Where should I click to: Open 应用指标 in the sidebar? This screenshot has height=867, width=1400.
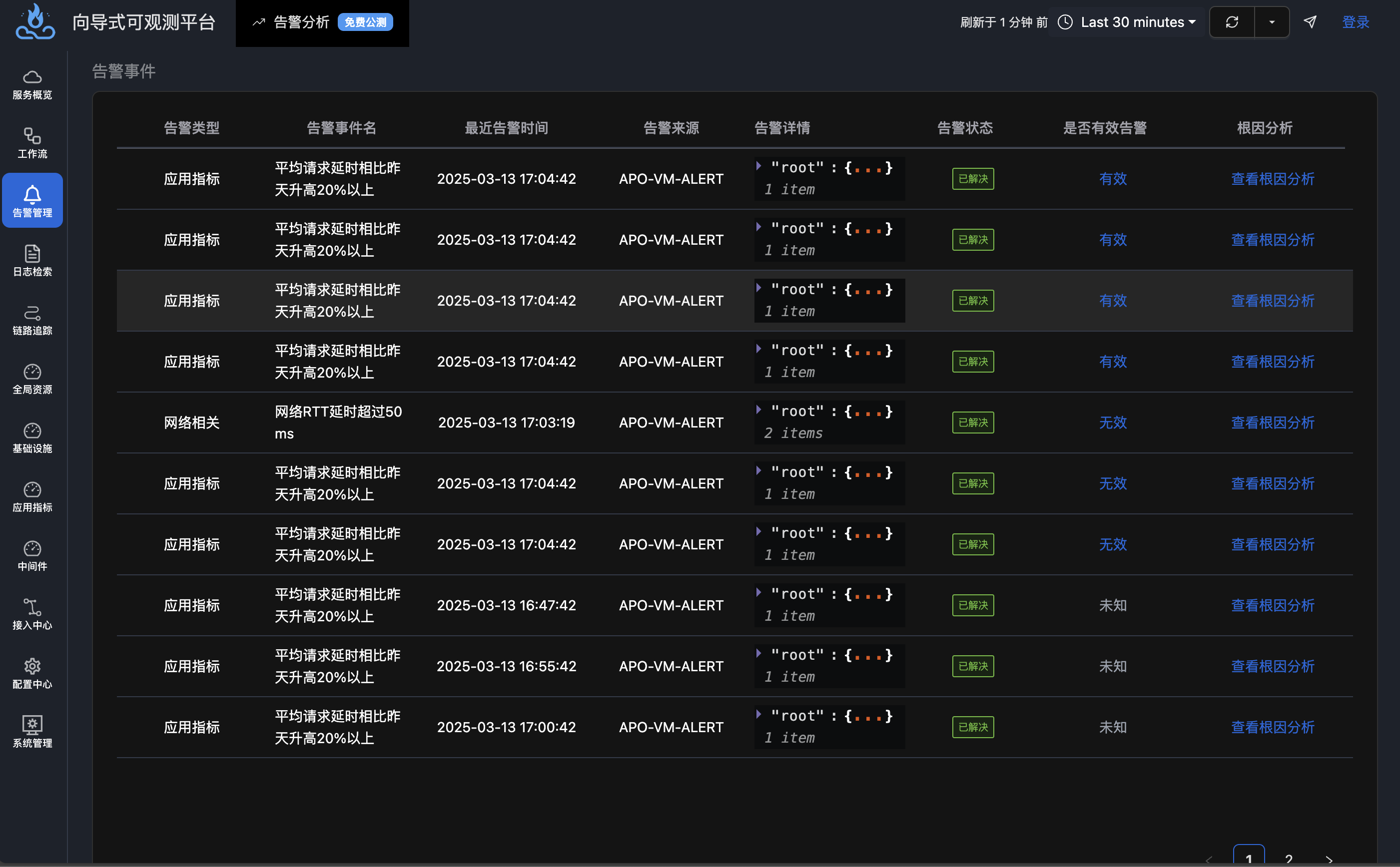[x=32, y=497]
